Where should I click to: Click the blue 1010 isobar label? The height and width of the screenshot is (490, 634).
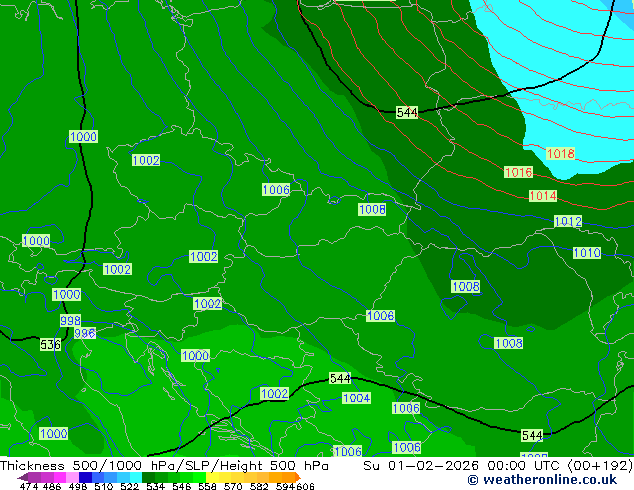(587, 253)
